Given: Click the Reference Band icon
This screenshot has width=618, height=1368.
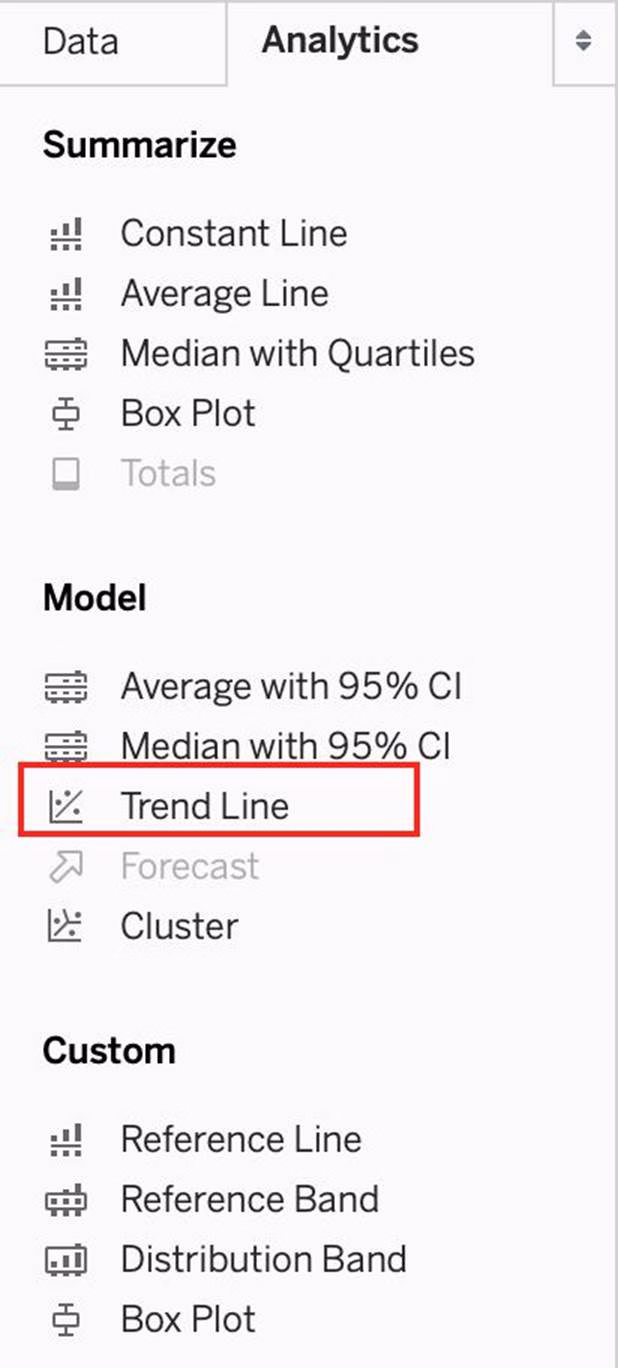Looking at the screenshot, I should tap(67, 1200).
